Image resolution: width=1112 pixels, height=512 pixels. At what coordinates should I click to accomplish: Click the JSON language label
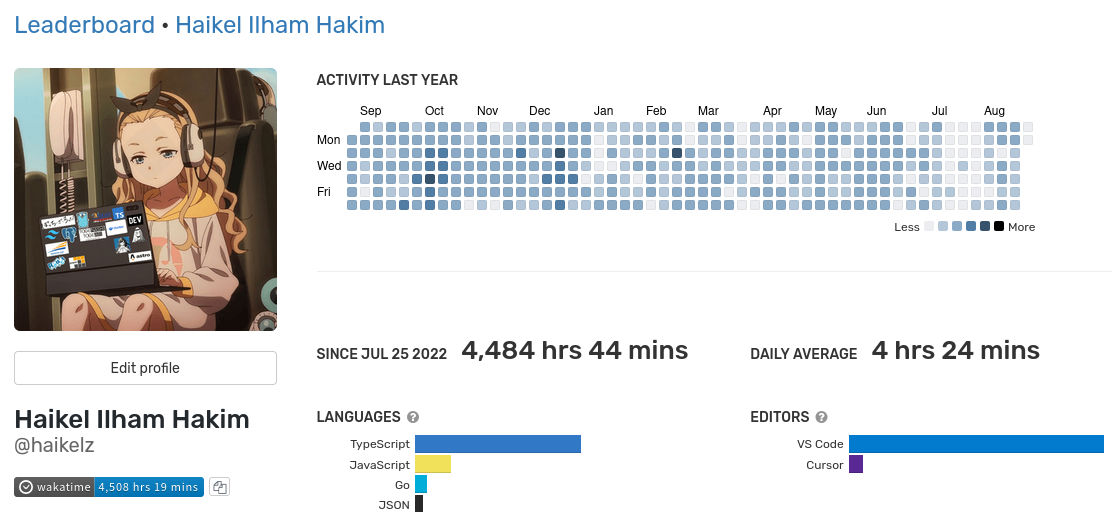(394, 505)
